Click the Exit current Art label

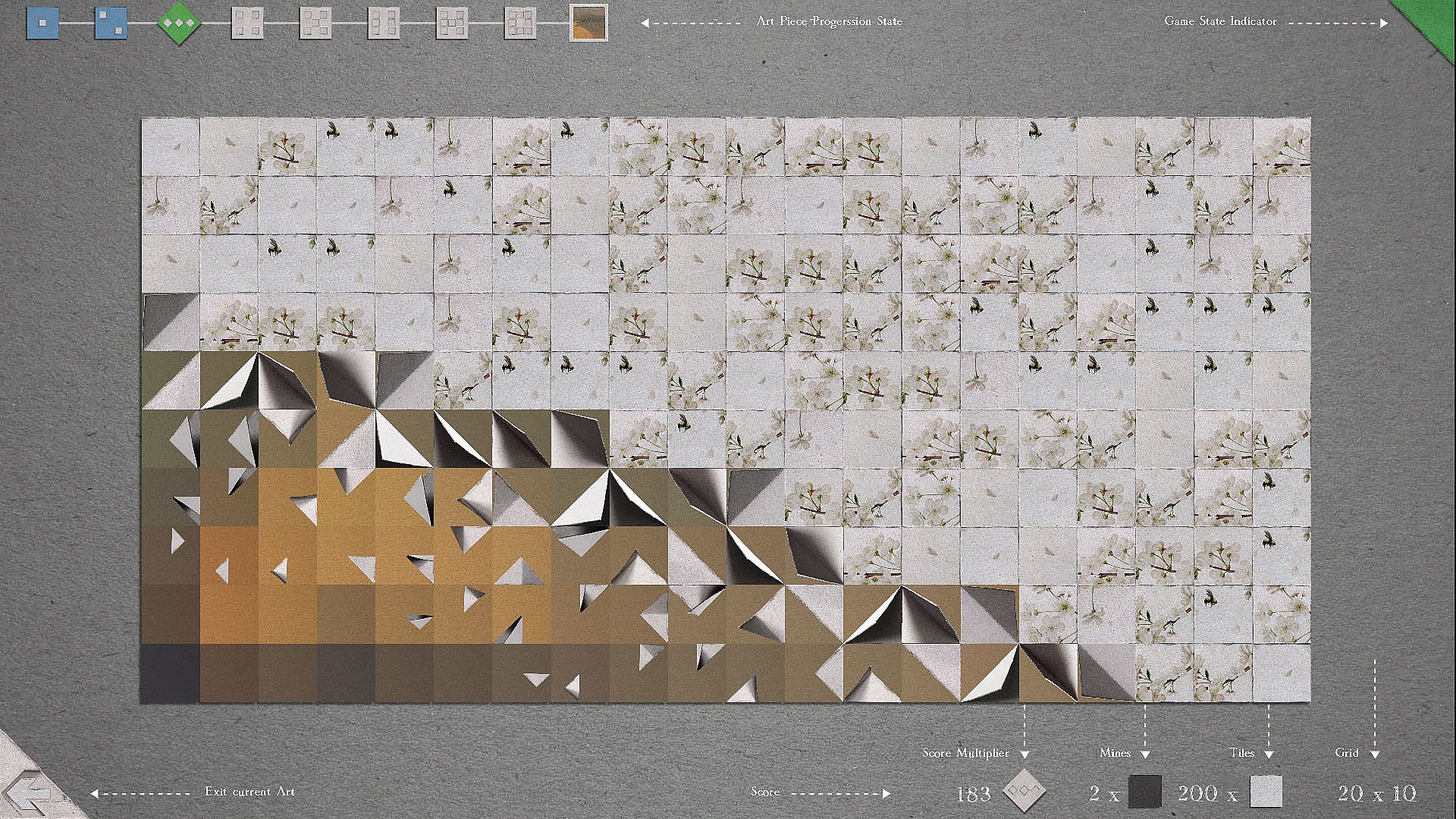249,792
